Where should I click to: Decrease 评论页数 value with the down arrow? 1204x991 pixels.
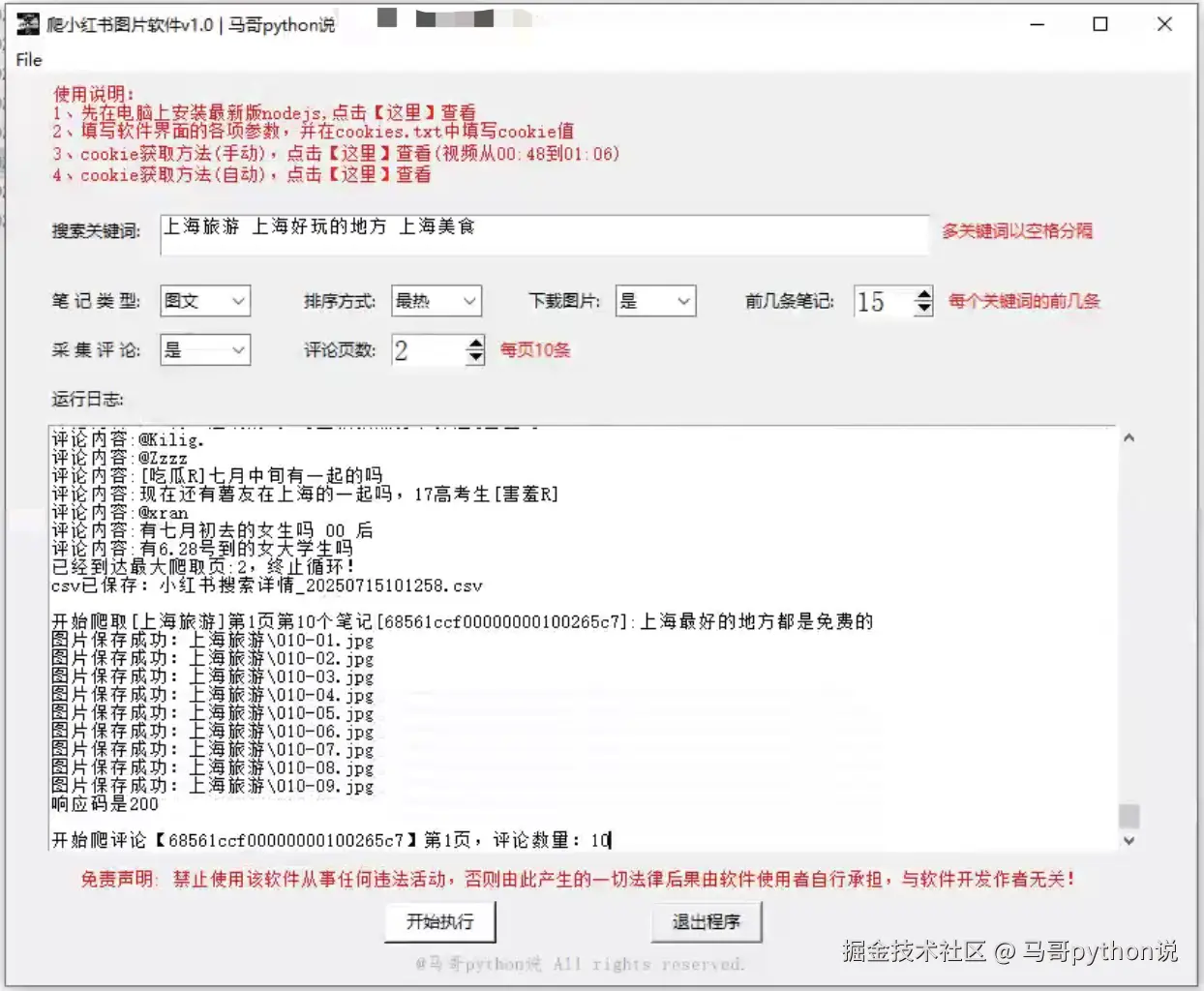[473, 358]
